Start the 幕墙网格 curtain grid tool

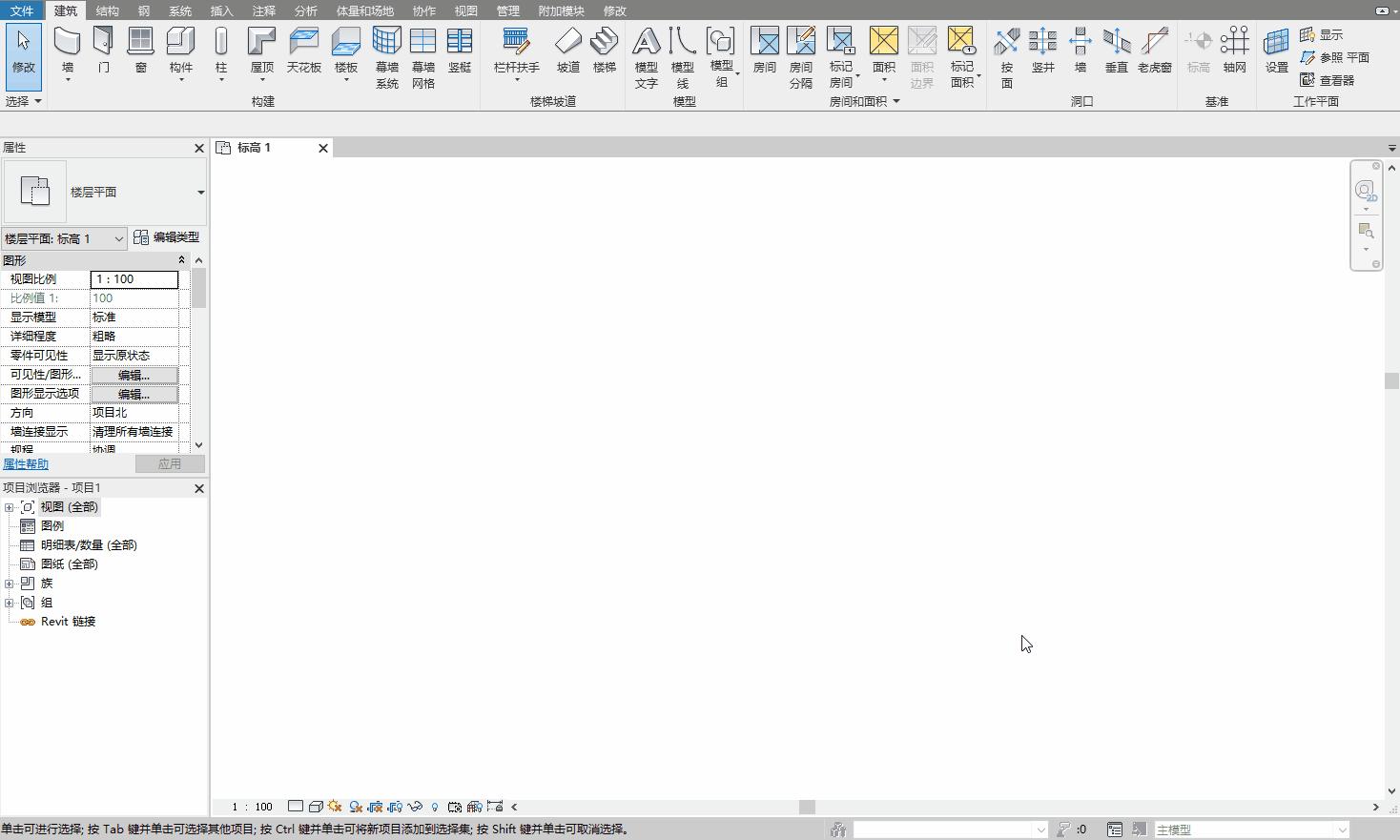(x=422, y=58)
